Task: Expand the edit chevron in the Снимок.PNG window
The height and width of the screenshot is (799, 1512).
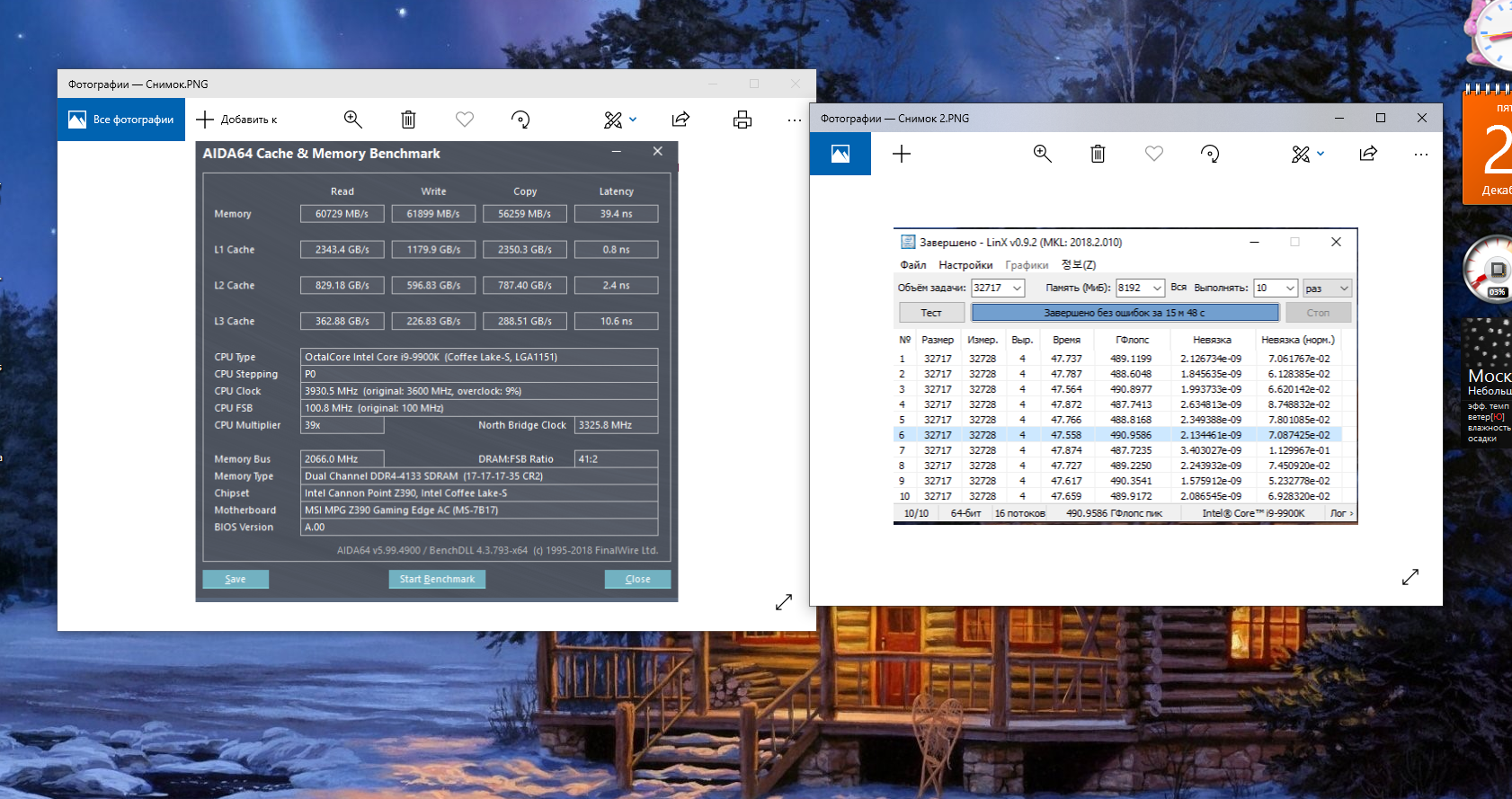Action: click(633, 120)
